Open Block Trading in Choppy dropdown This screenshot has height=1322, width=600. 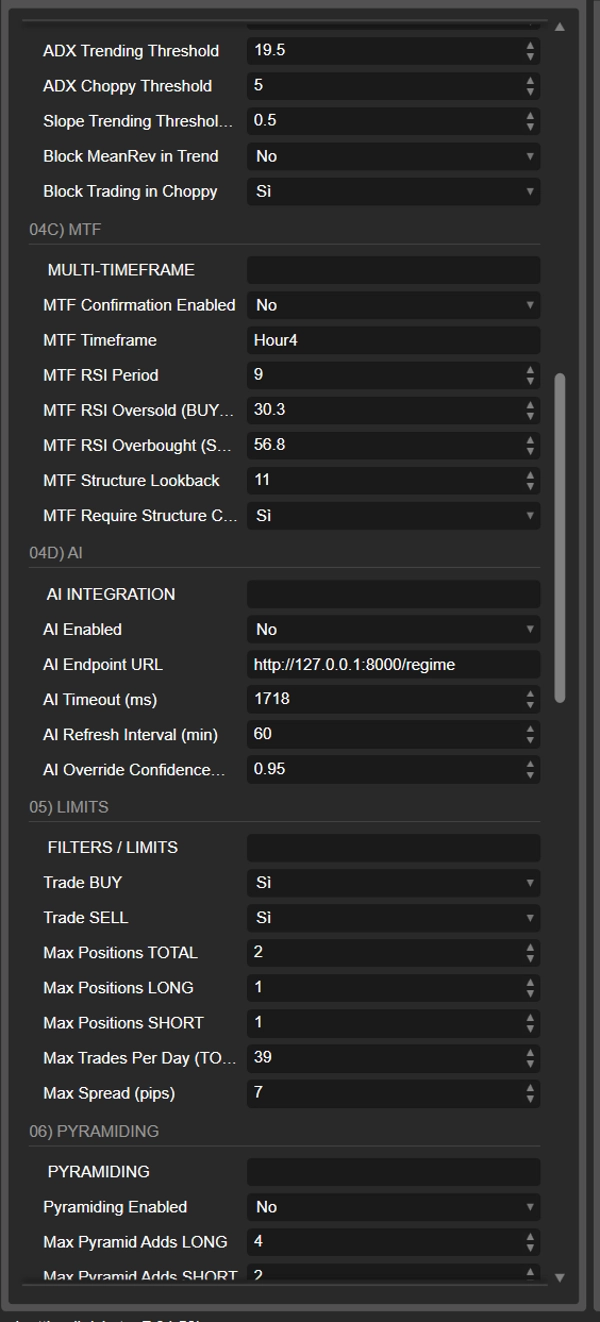392,191
